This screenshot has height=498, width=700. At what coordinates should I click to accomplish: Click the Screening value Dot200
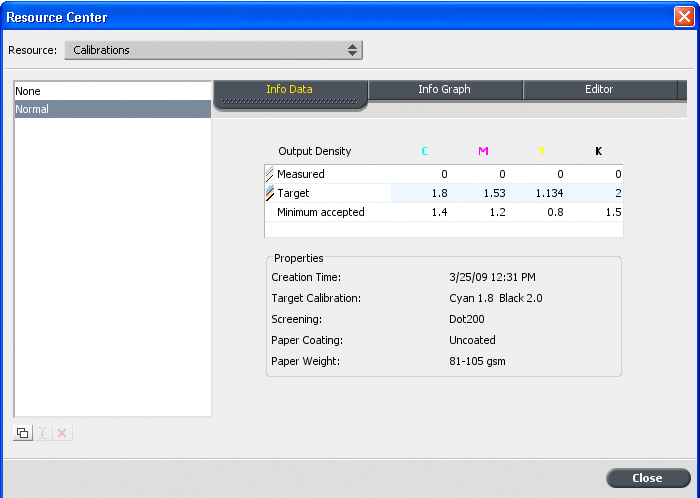(467, 319)
